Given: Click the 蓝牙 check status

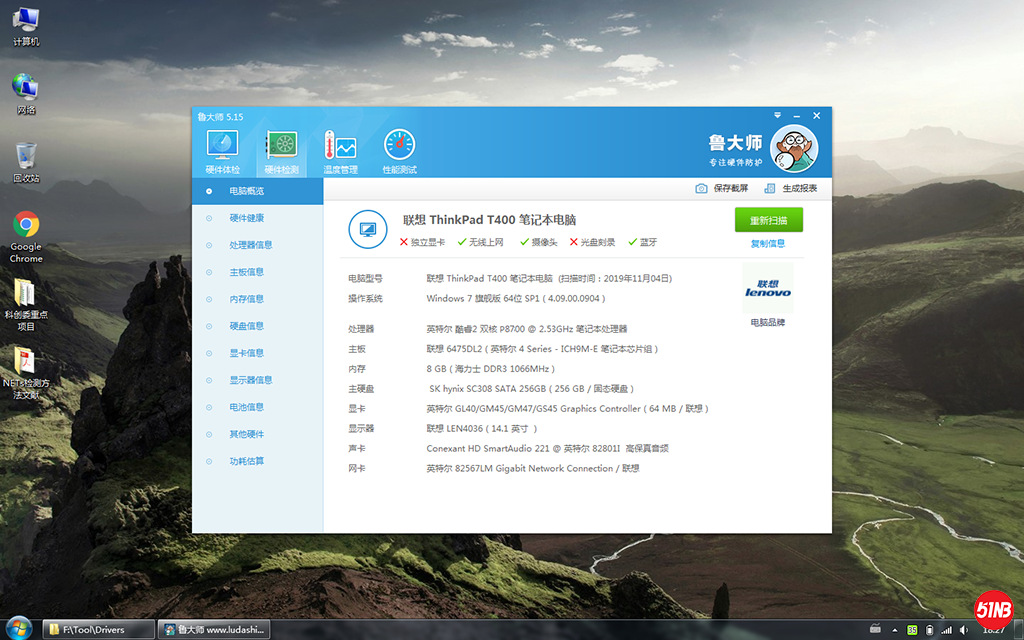Looking at the screenshot, I should 643,242.
